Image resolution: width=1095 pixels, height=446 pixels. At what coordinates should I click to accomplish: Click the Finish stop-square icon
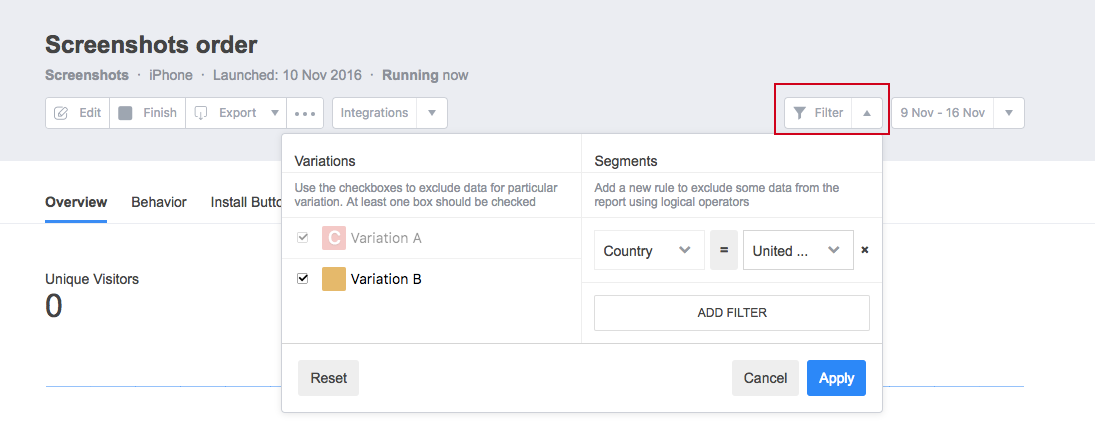pyautogui.click(x=125, y=113)
